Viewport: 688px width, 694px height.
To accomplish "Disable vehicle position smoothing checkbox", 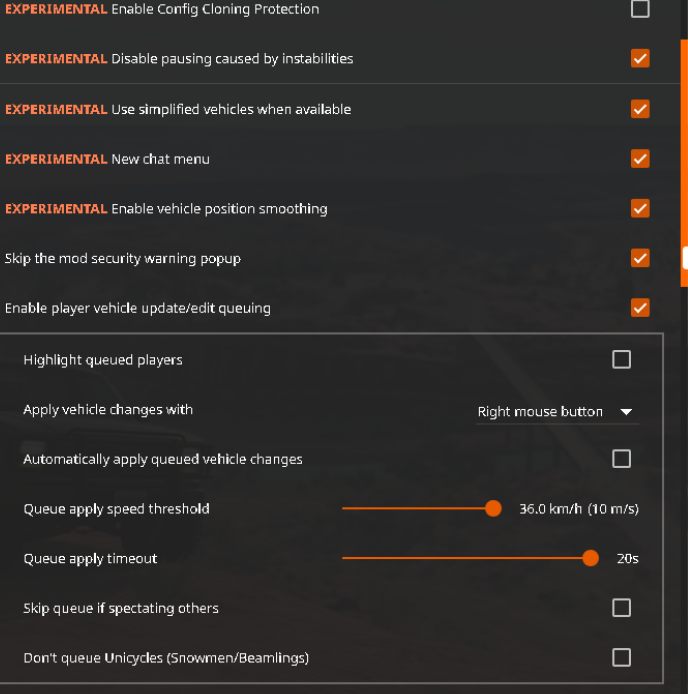I will [640, 208].
